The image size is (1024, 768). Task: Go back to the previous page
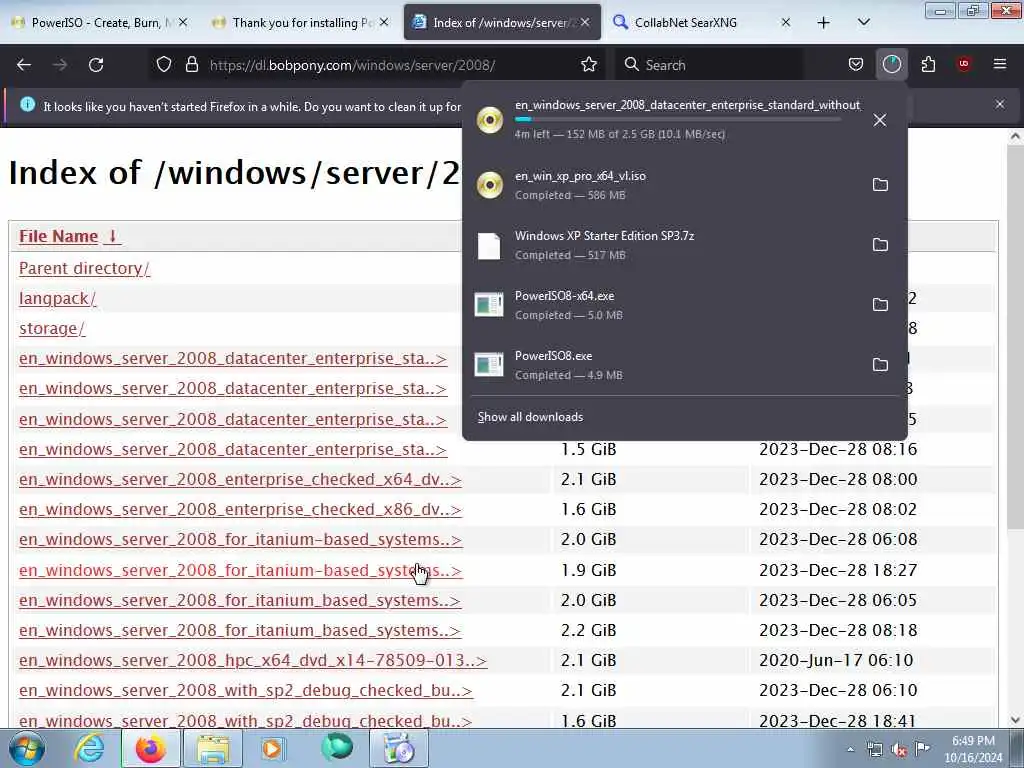(x=24, y=65)
